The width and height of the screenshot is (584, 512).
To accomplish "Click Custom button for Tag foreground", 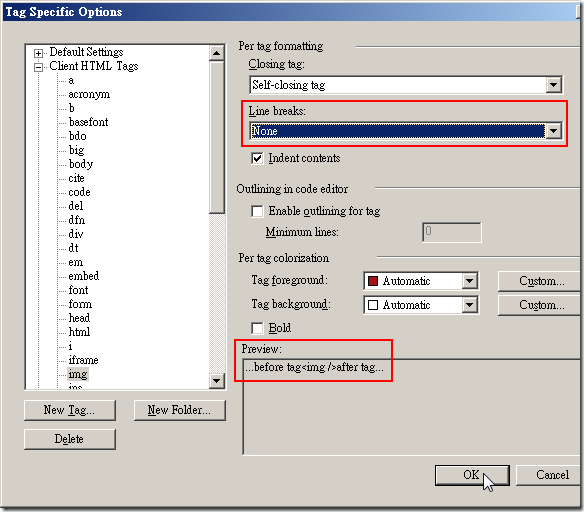I will click(x=540, y=281).
